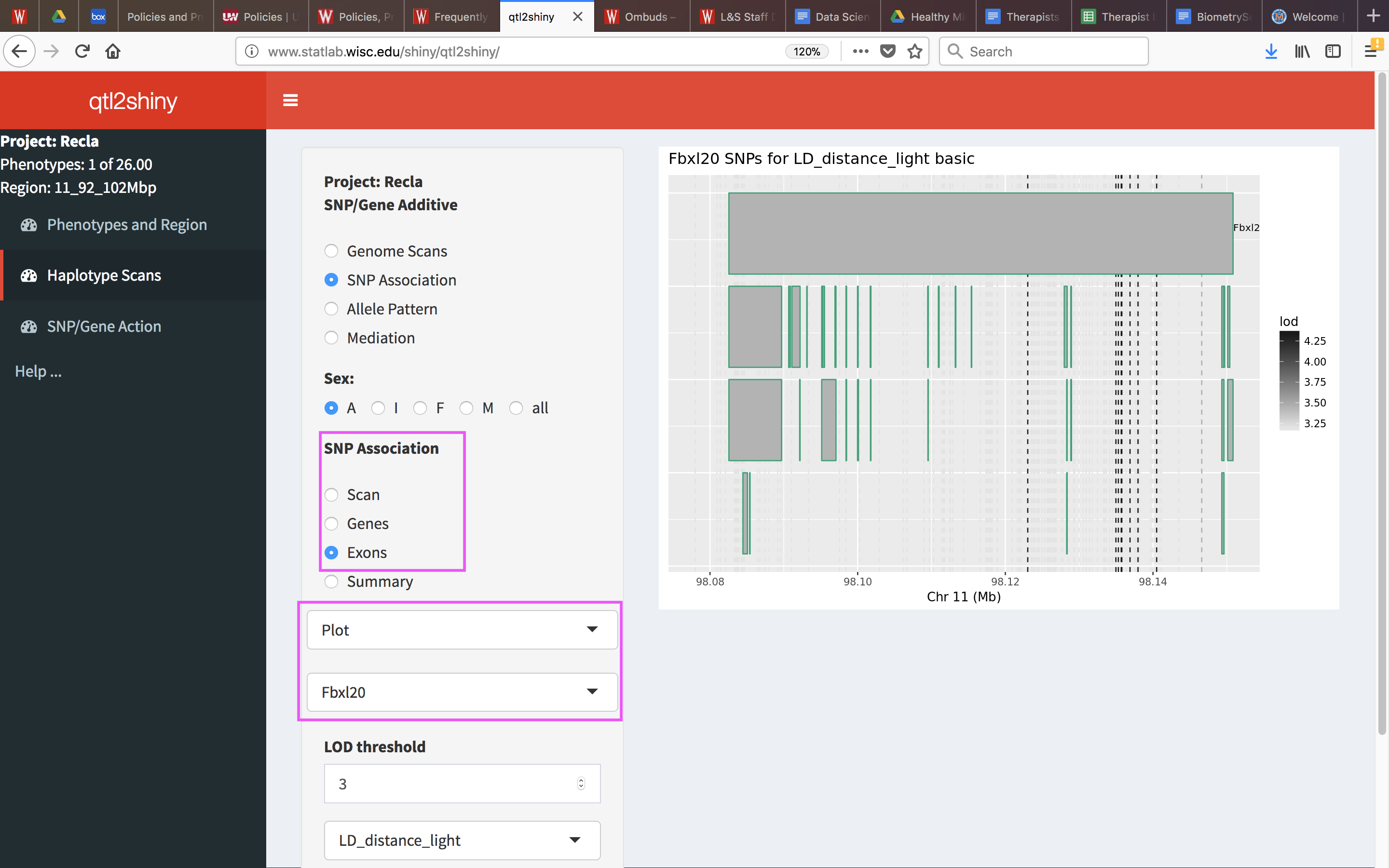This screenshot has width=1389, height=868.
Task: Click the Haplotype Scans dashboard icon
Action: pos(29,275)
